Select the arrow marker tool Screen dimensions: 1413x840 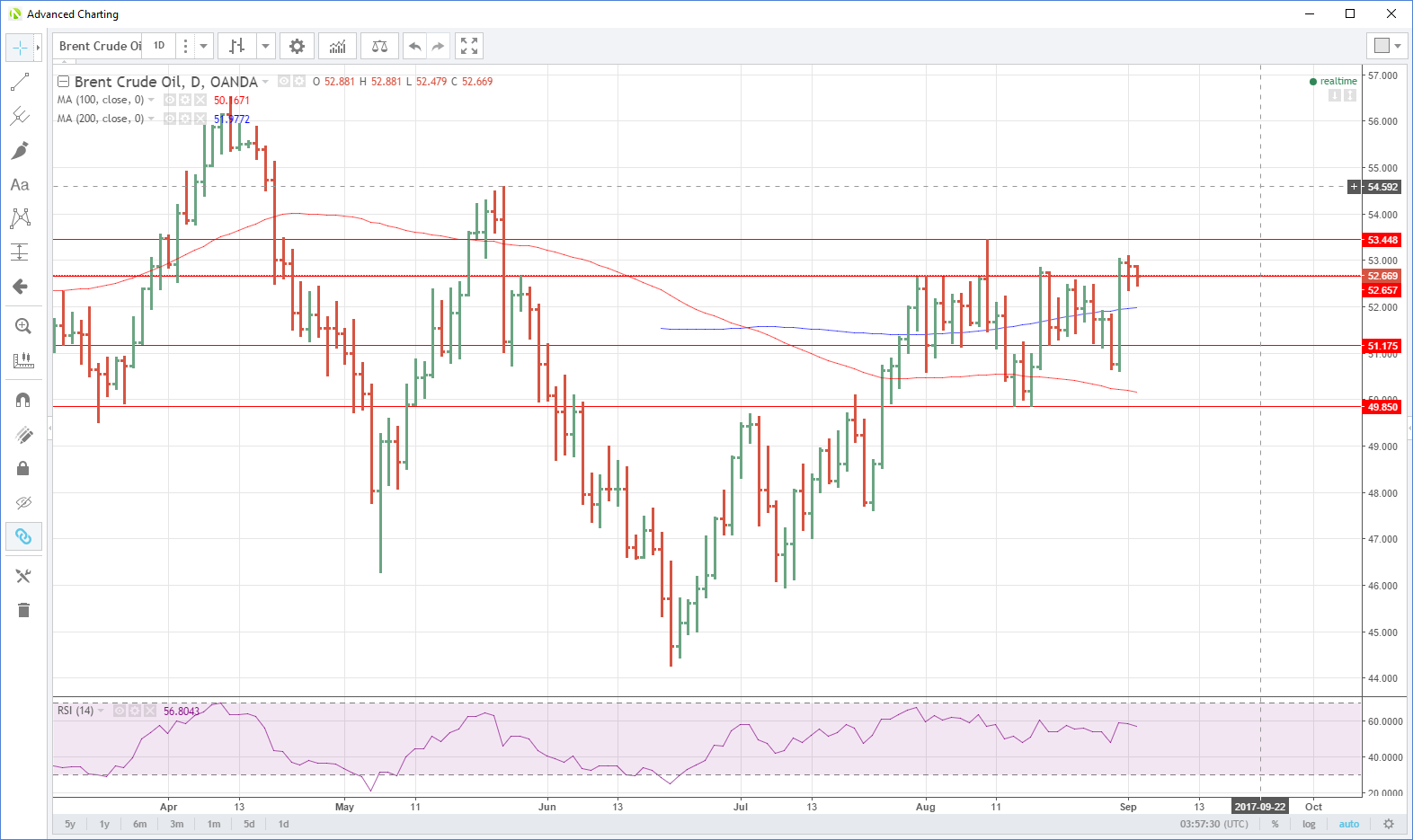coord(20,287)
